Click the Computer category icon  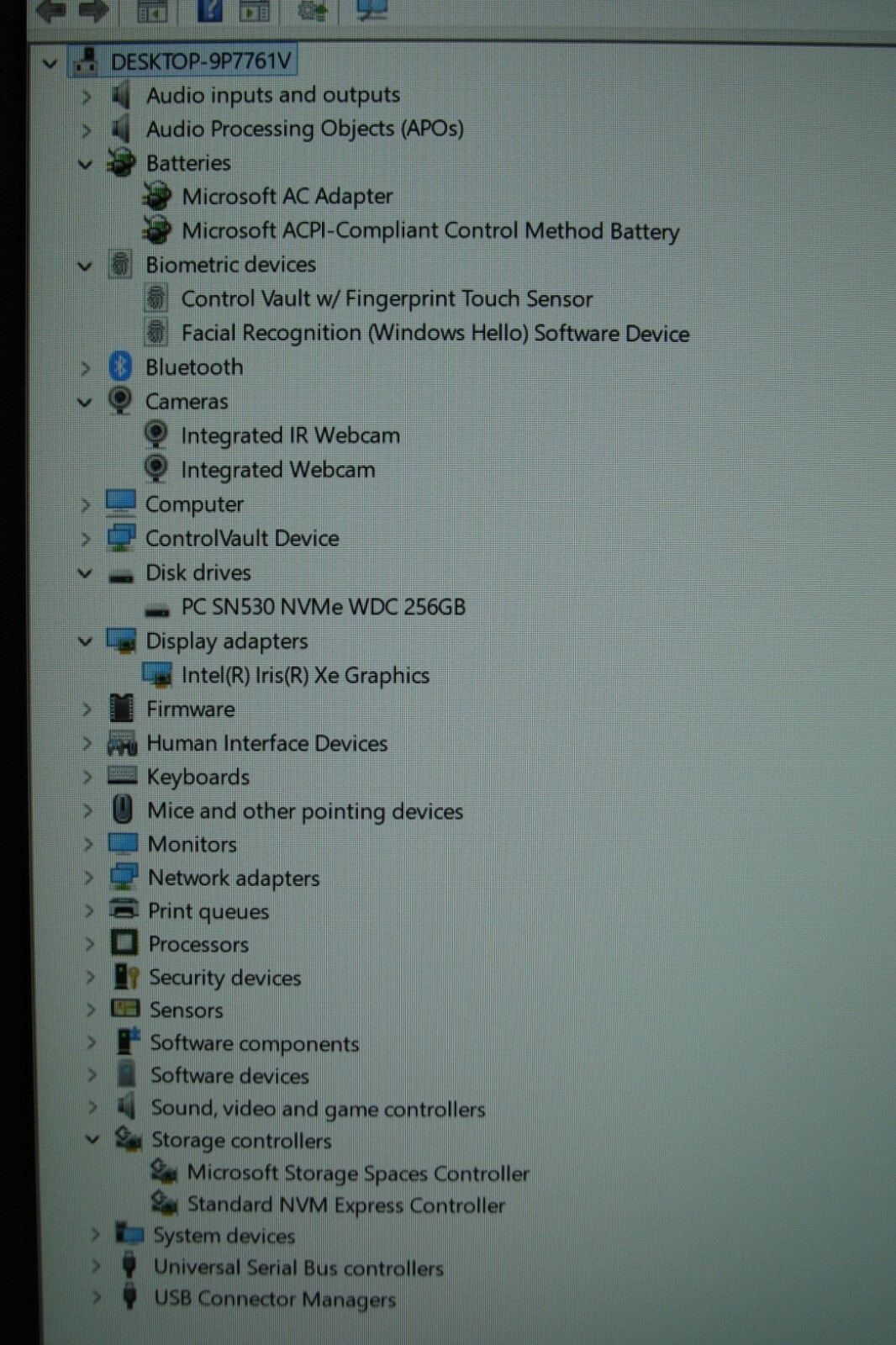pyautogui.click(x=121, y=504)
